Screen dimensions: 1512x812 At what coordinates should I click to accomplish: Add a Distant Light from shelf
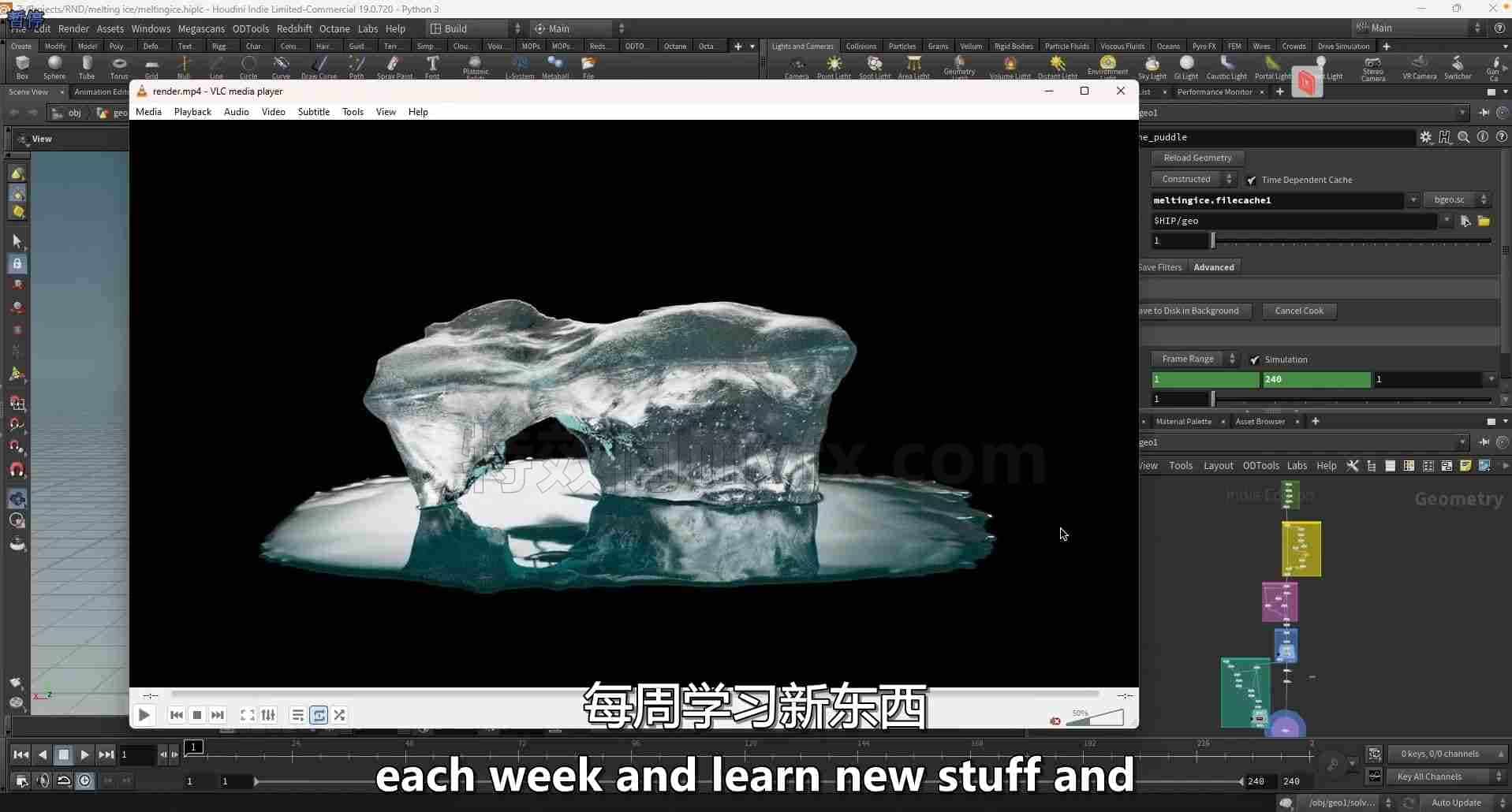point(1058,67)
